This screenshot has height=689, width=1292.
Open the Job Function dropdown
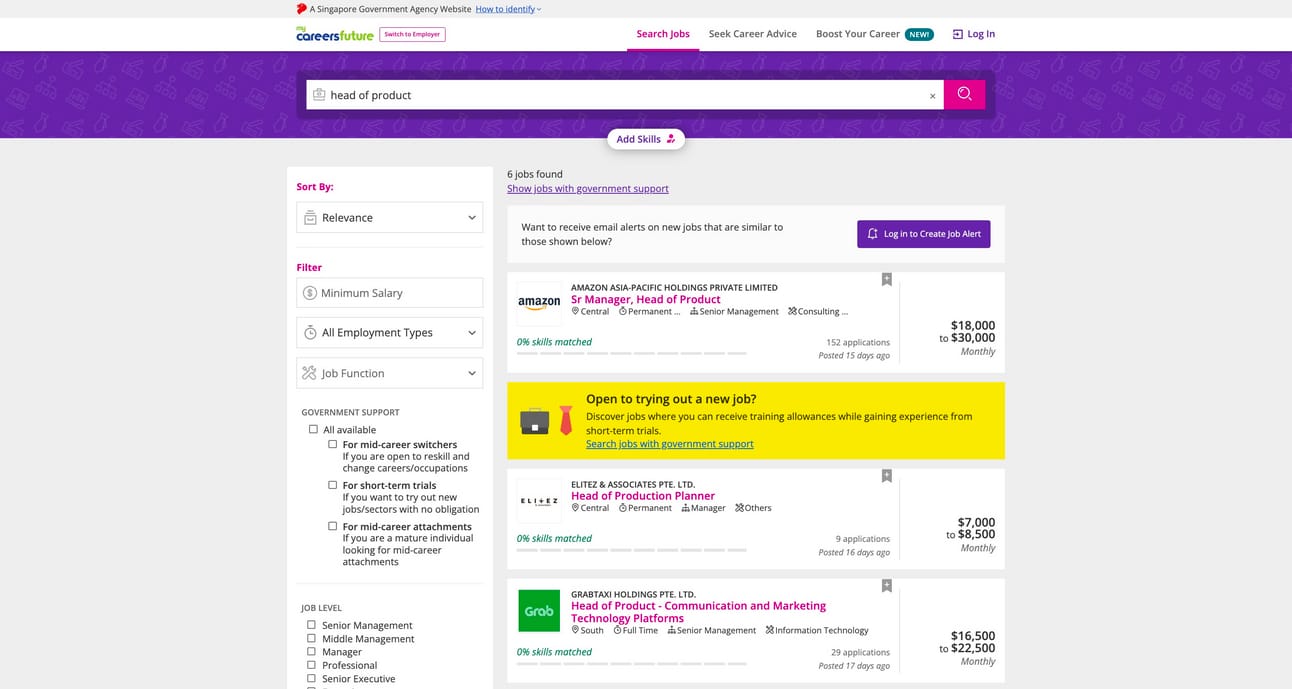click(x=390, y=373)
